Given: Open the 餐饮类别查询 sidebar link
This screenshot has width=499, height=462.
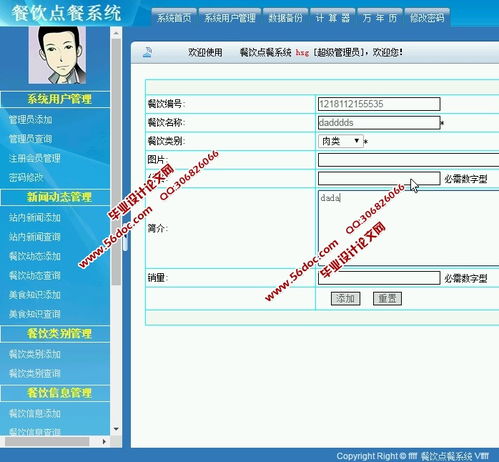Looking at the screenshot, I should coord(35,373).
